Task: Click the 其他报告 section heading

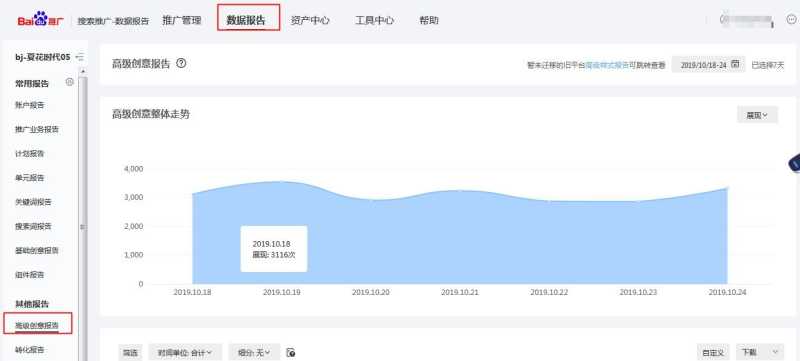Action: 32,304
